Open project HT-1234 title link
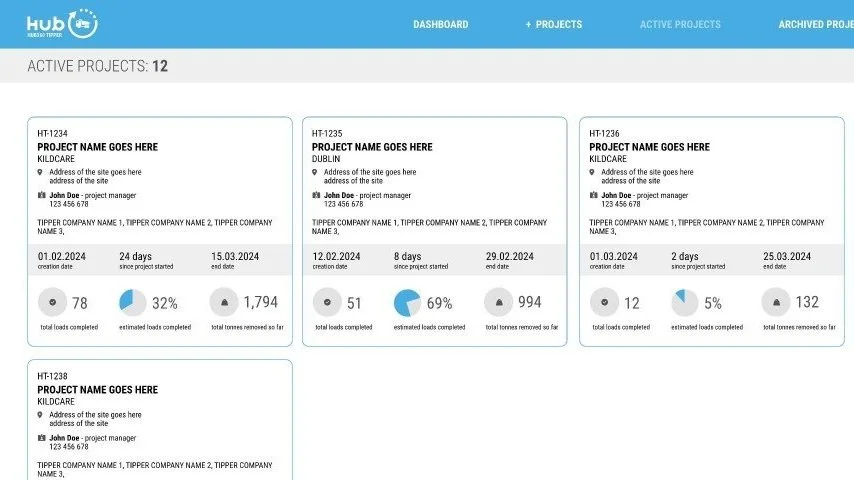Viewport: 854px width, 480px height. (x=97, y=147)
